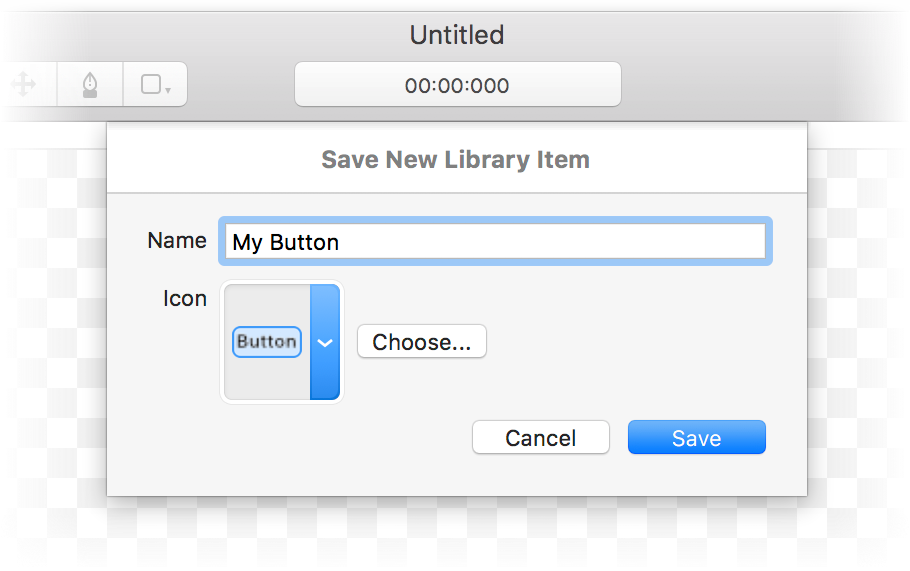The image size is (910, 571).
Task: Click the Name label
Action: pyautogui.click(x=177, y=240)
